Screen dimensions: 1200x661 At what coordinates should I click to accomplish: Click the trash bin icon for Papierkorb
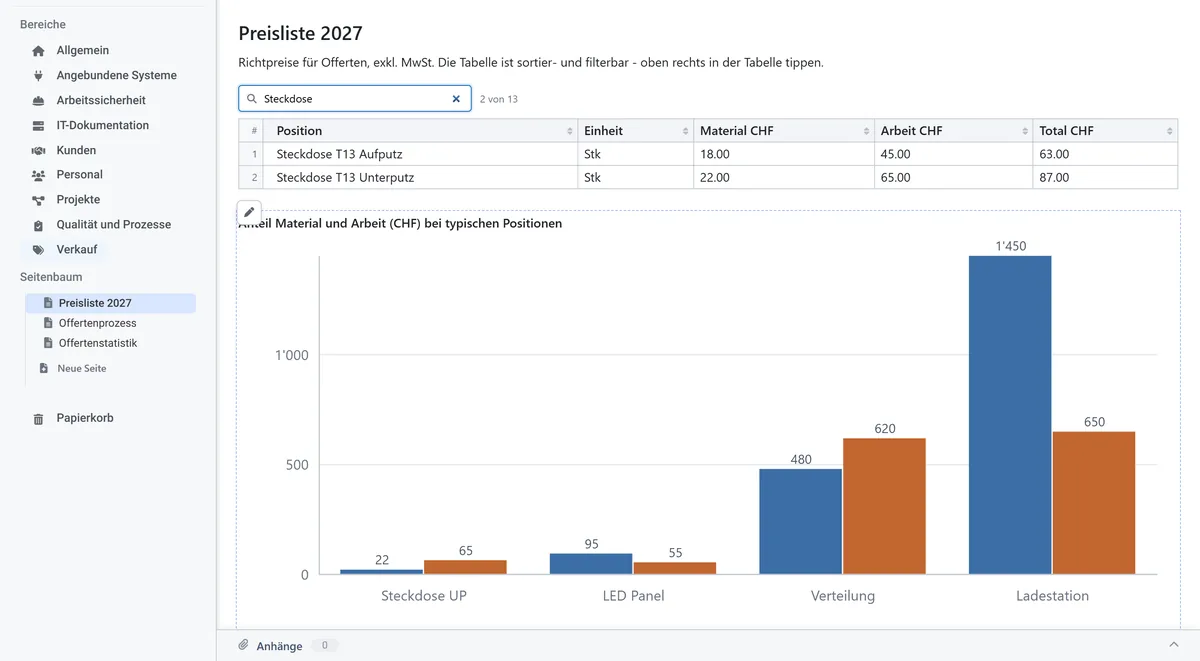point(38,419)
